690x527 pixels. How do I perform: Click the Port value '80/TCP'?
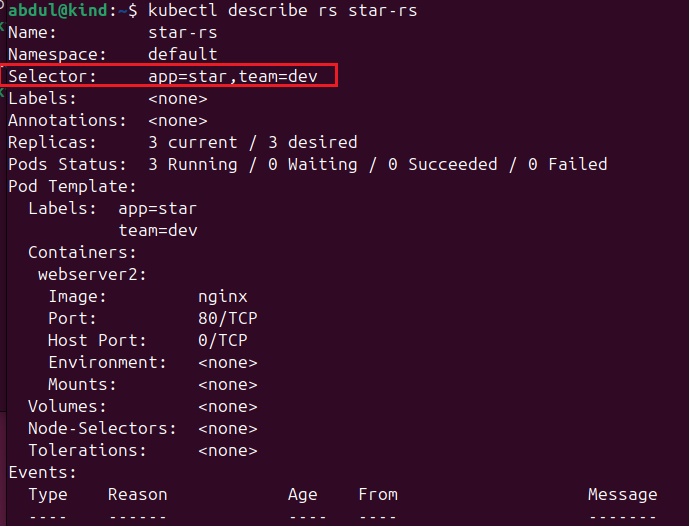point(227,318)
